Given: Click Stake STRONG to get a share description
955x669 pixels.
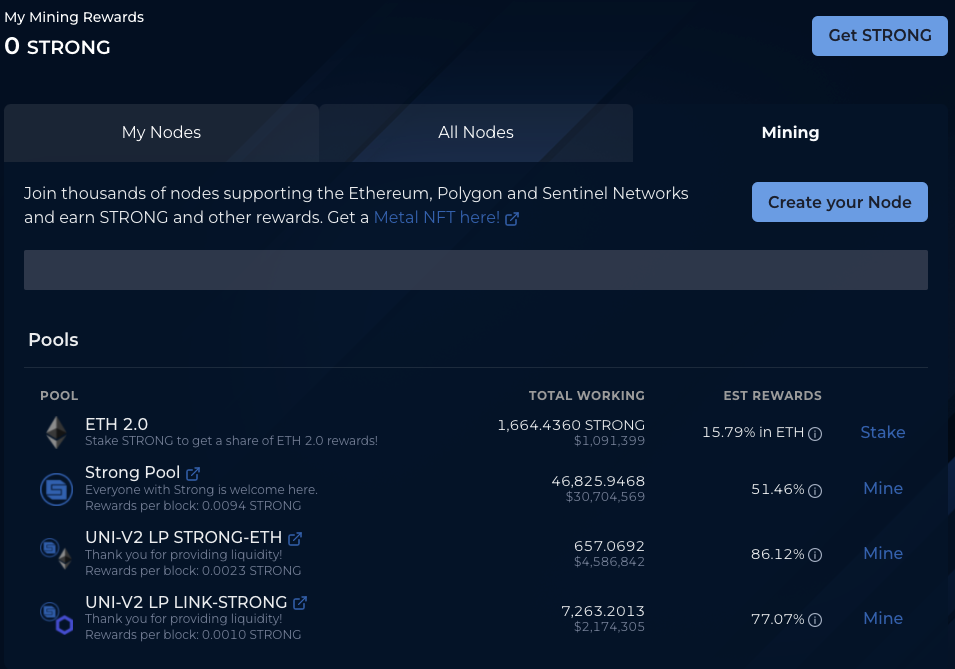Looking at the screenshot, I should click(231, 441).
